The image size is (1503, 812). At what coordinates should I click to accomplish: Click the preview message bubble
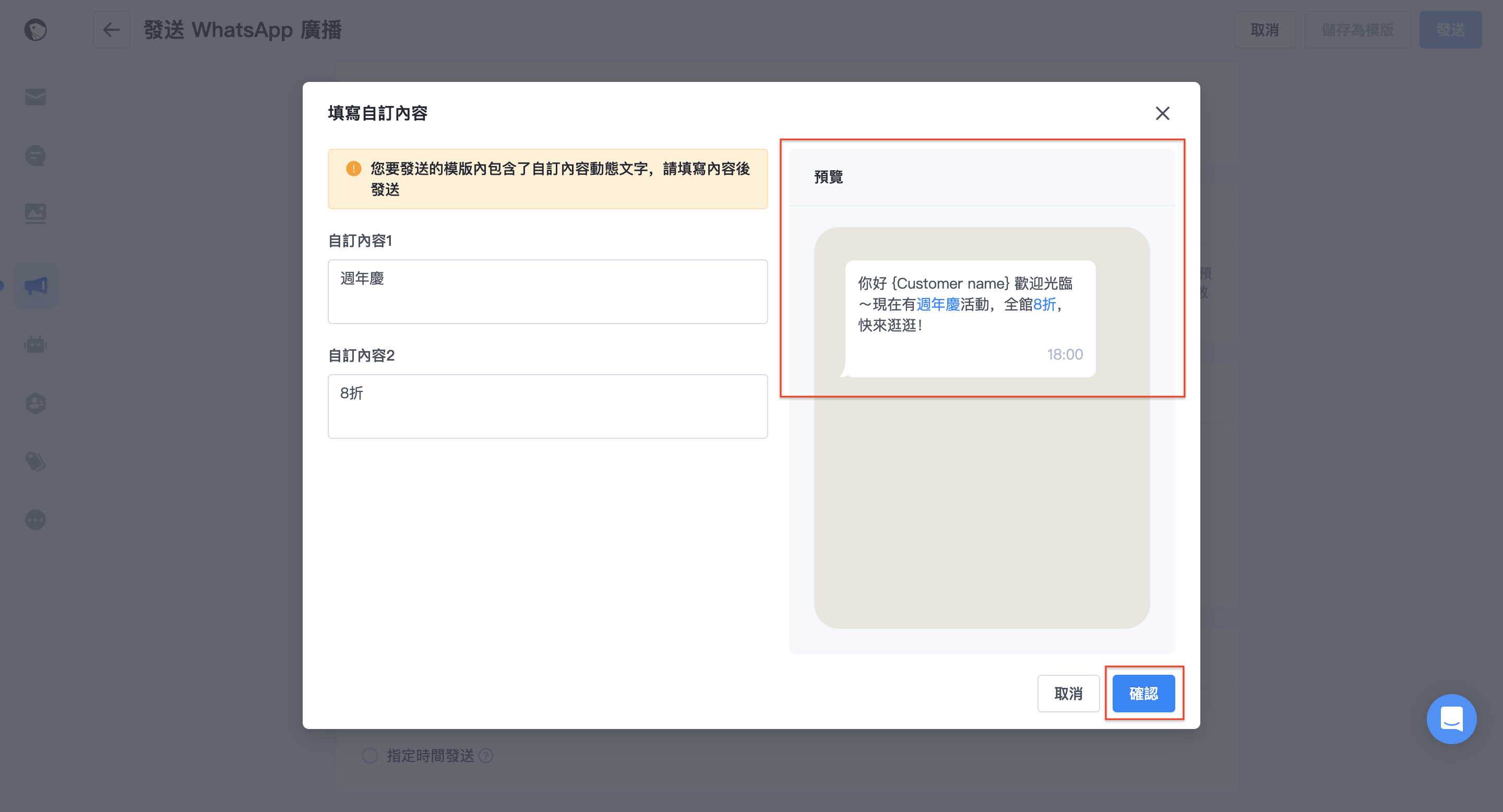point(970,318)
